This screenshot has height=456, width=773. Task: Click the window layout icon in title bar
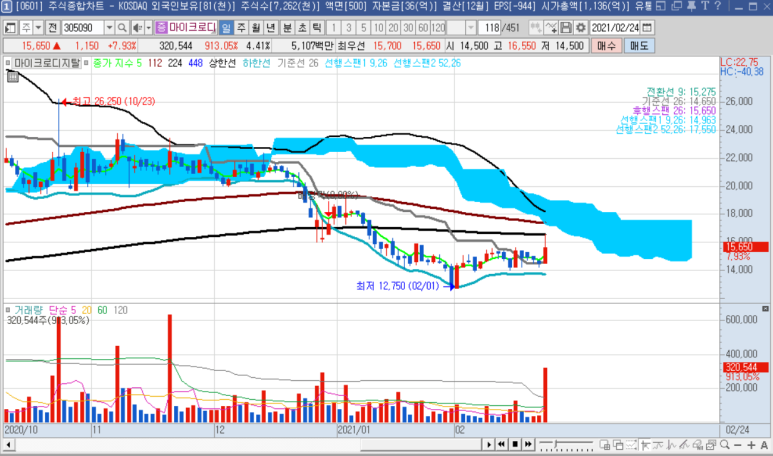coord(661,6)
